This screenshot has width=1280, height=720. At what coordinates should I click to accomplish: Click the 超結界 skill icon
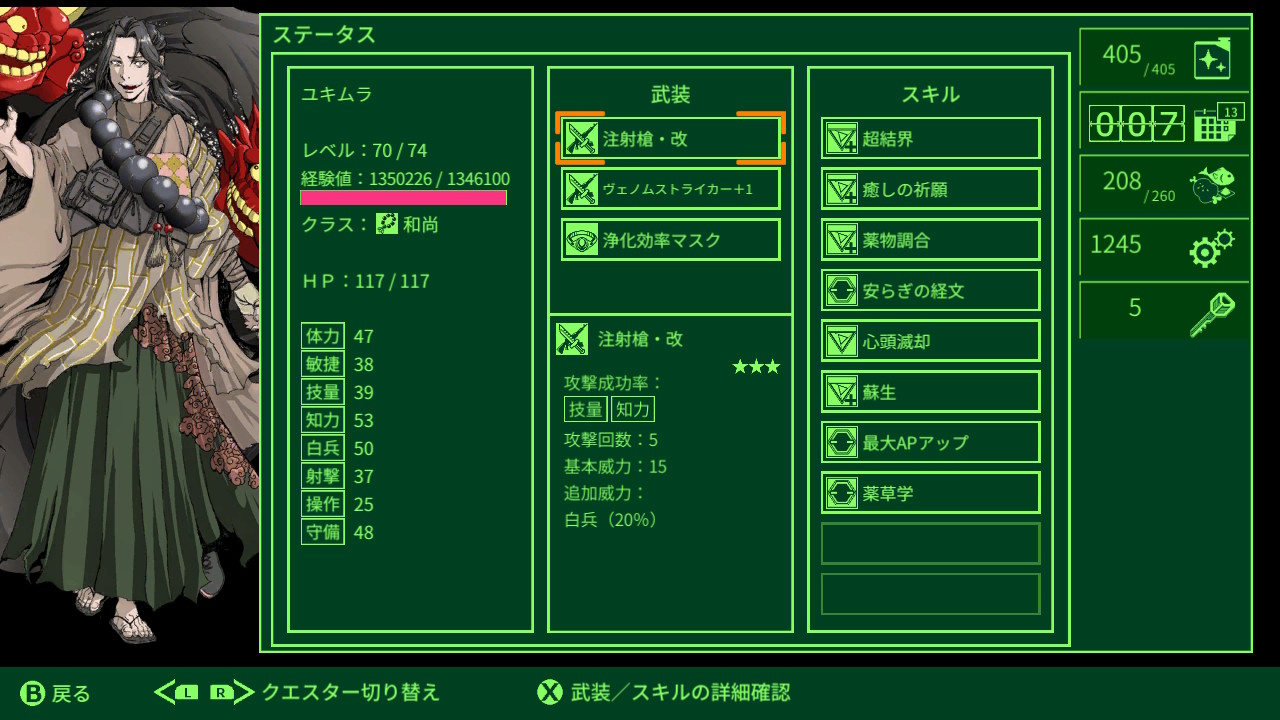(841, 139)
